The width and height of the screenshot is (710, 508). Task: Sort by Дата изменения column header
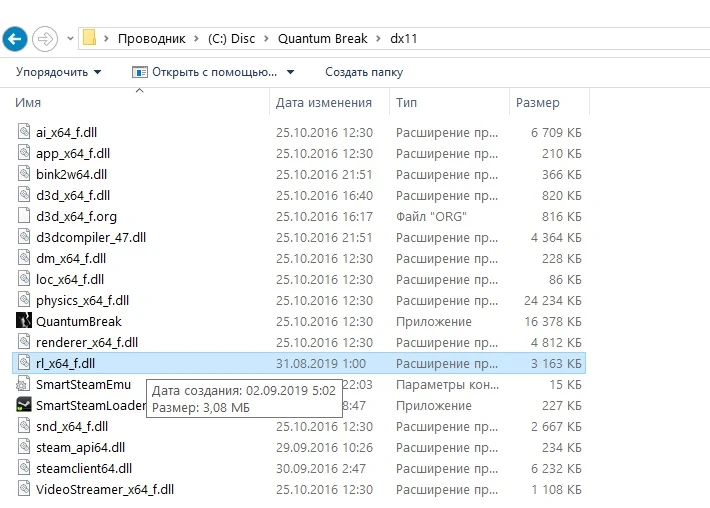[x=324, y=103]
